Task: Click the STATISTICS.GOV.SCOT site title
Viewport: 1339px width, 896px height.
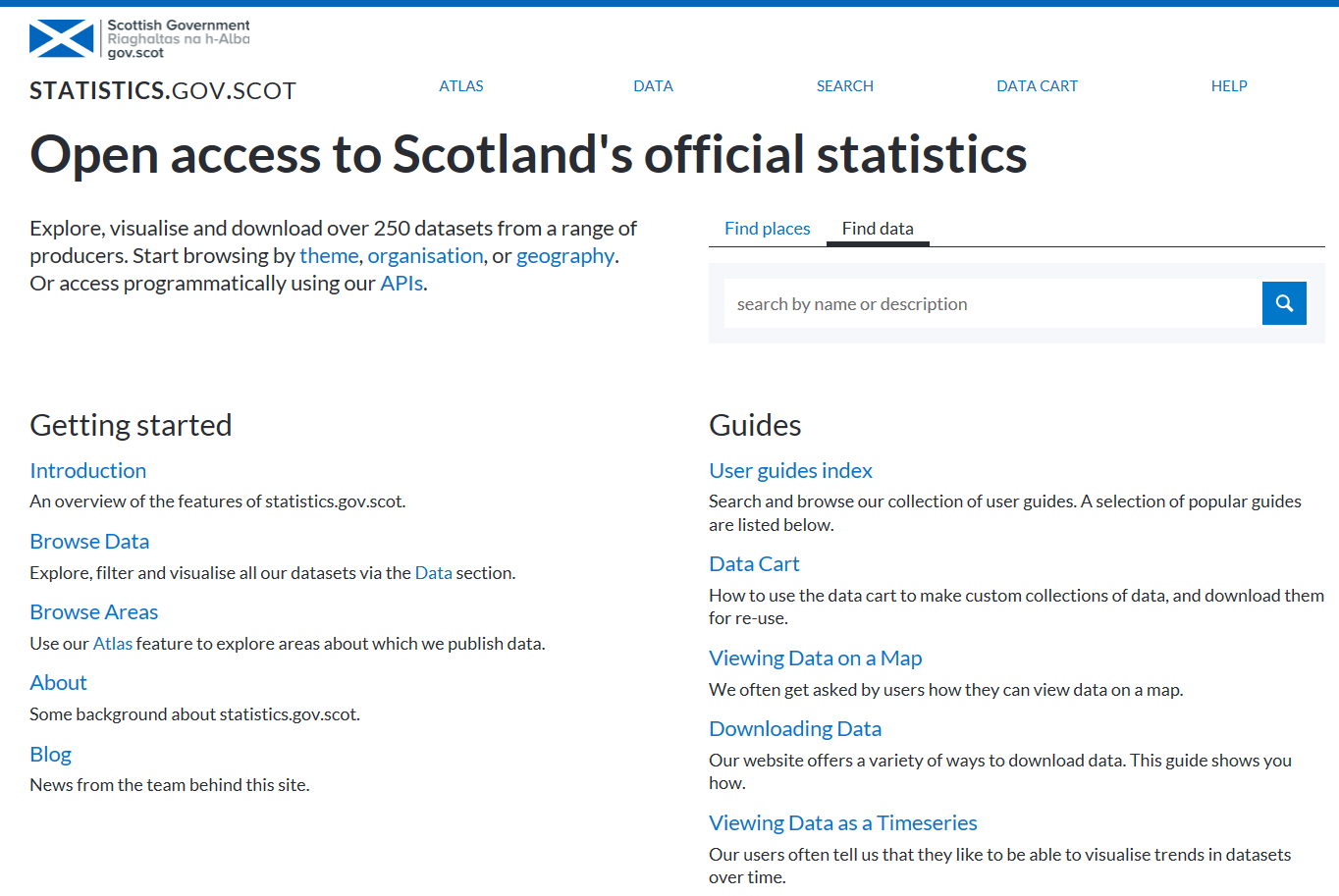Action: click(x=163, y=91)
